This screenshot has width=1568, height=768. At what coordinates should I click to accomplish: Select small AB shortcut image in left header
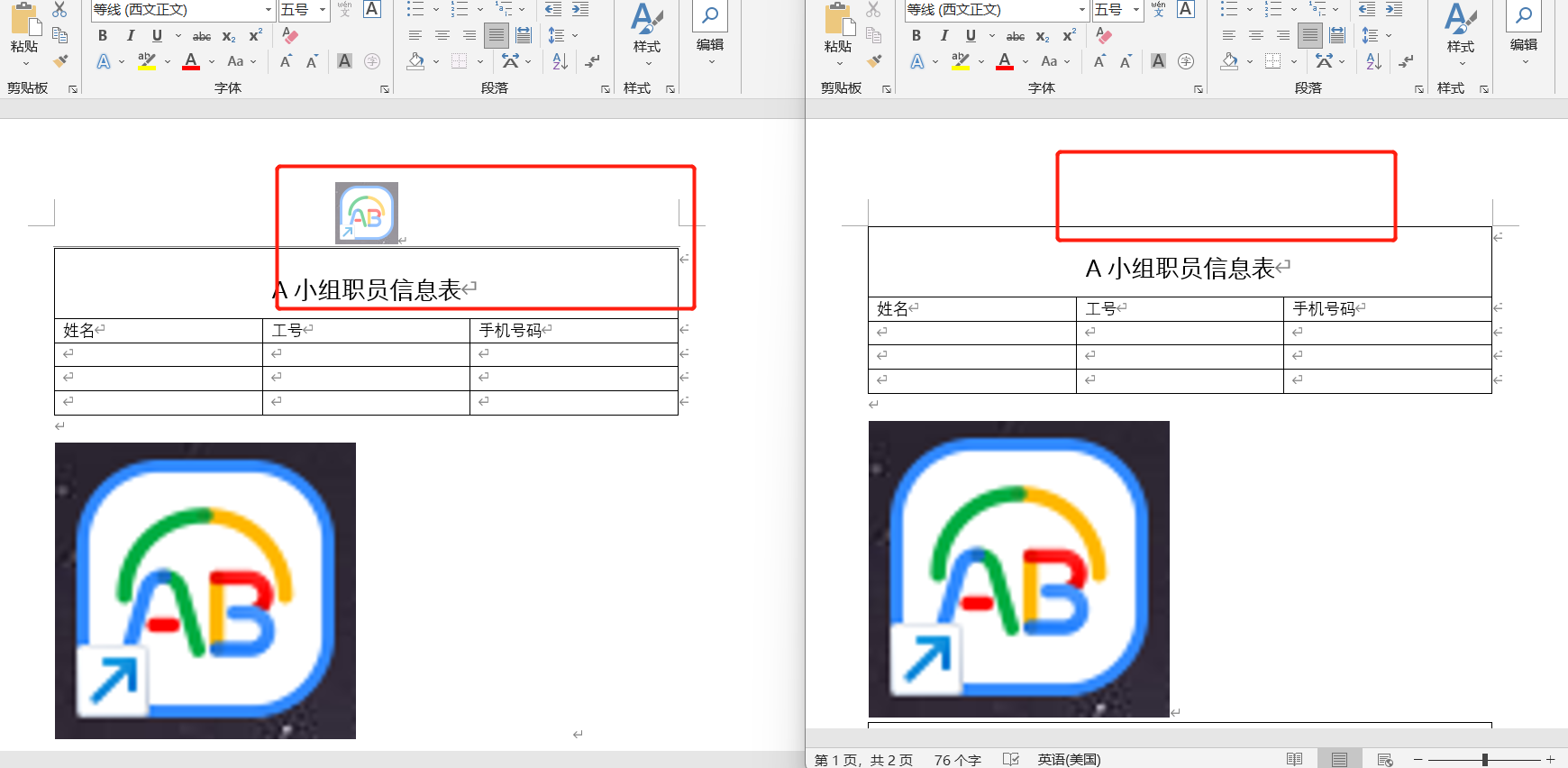click(x=367, y=214)
